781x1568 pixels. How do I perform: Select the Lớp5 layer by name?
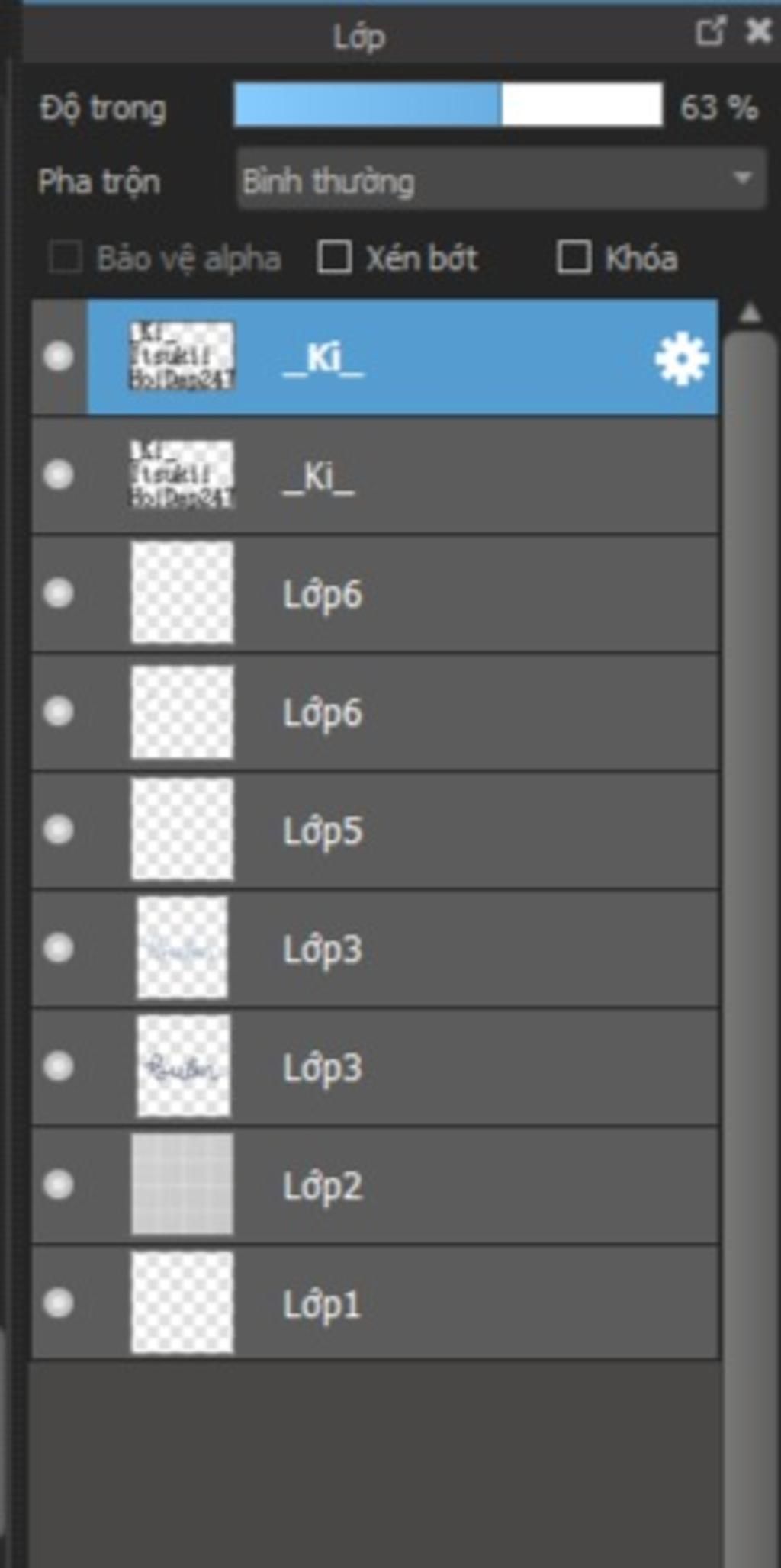[323, 831]
